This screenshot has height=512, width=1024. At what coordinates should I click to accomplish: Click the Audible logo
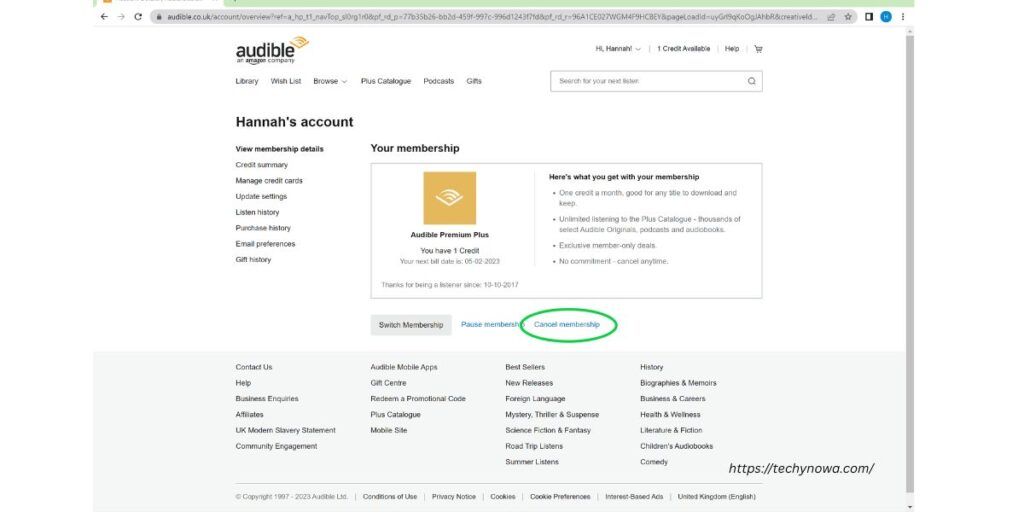[x=272, y=50]
